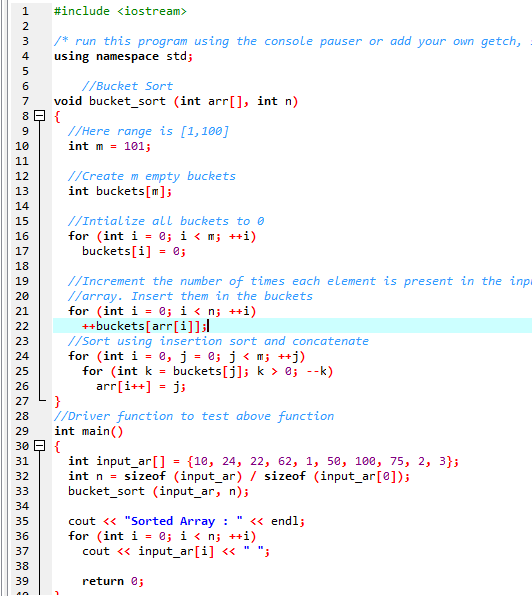Click the "Sorted Array : " string literal
532x596 pixels.
[x=184, y=521]
